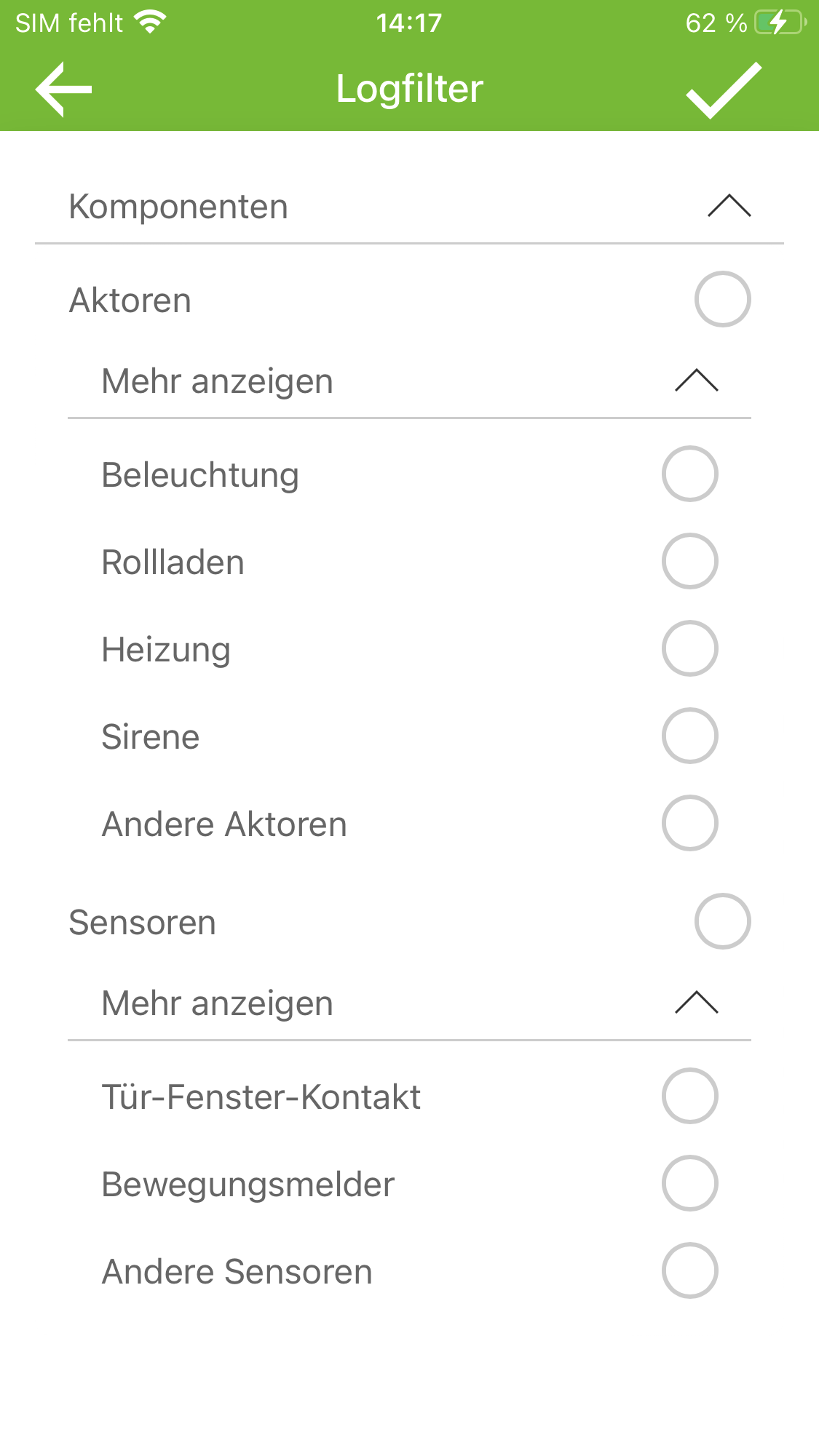Tap the Wi-Fi status icon

[151, 23]
